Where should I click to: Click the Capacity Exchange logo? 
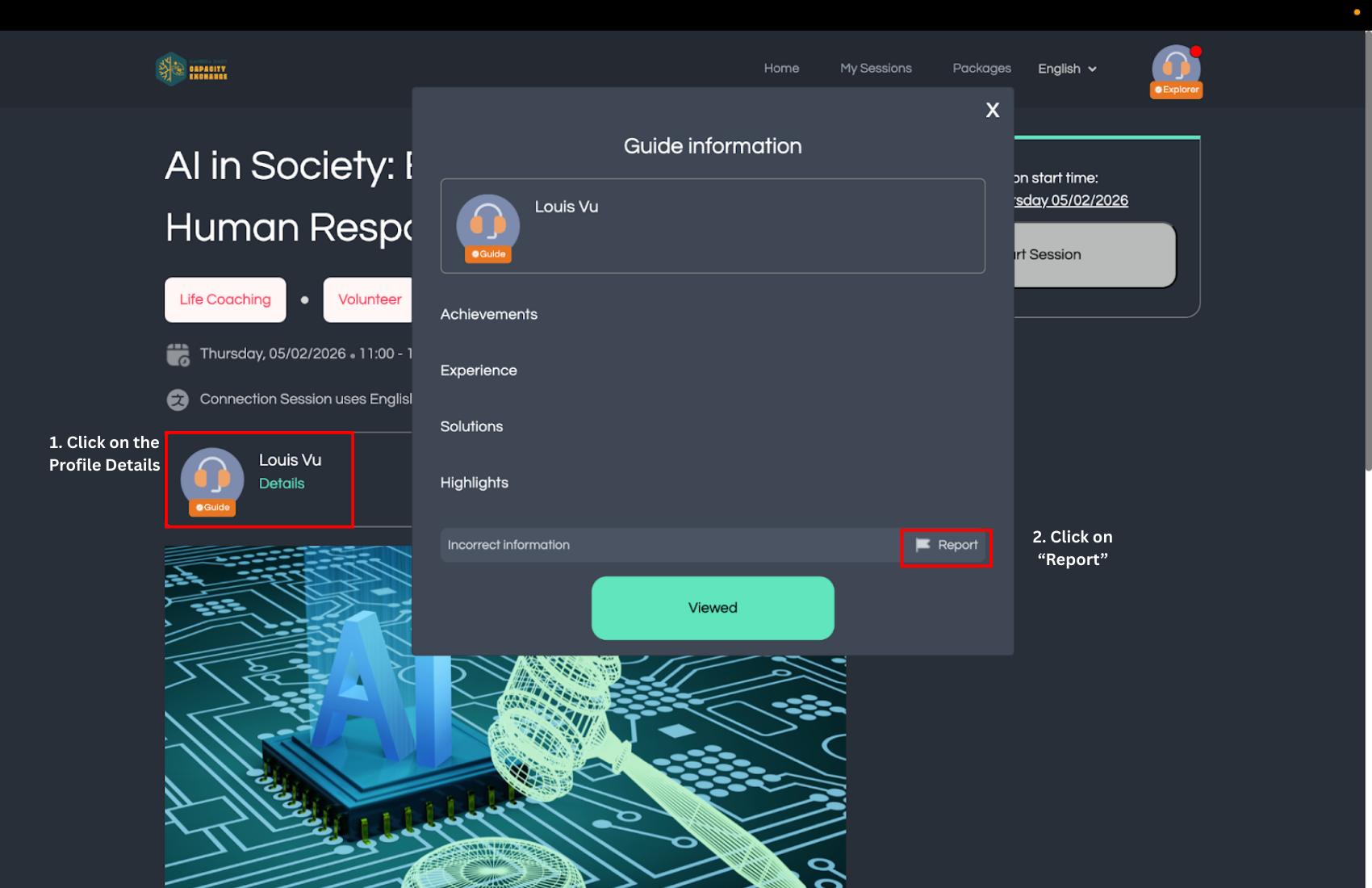[x=191, y=69]
